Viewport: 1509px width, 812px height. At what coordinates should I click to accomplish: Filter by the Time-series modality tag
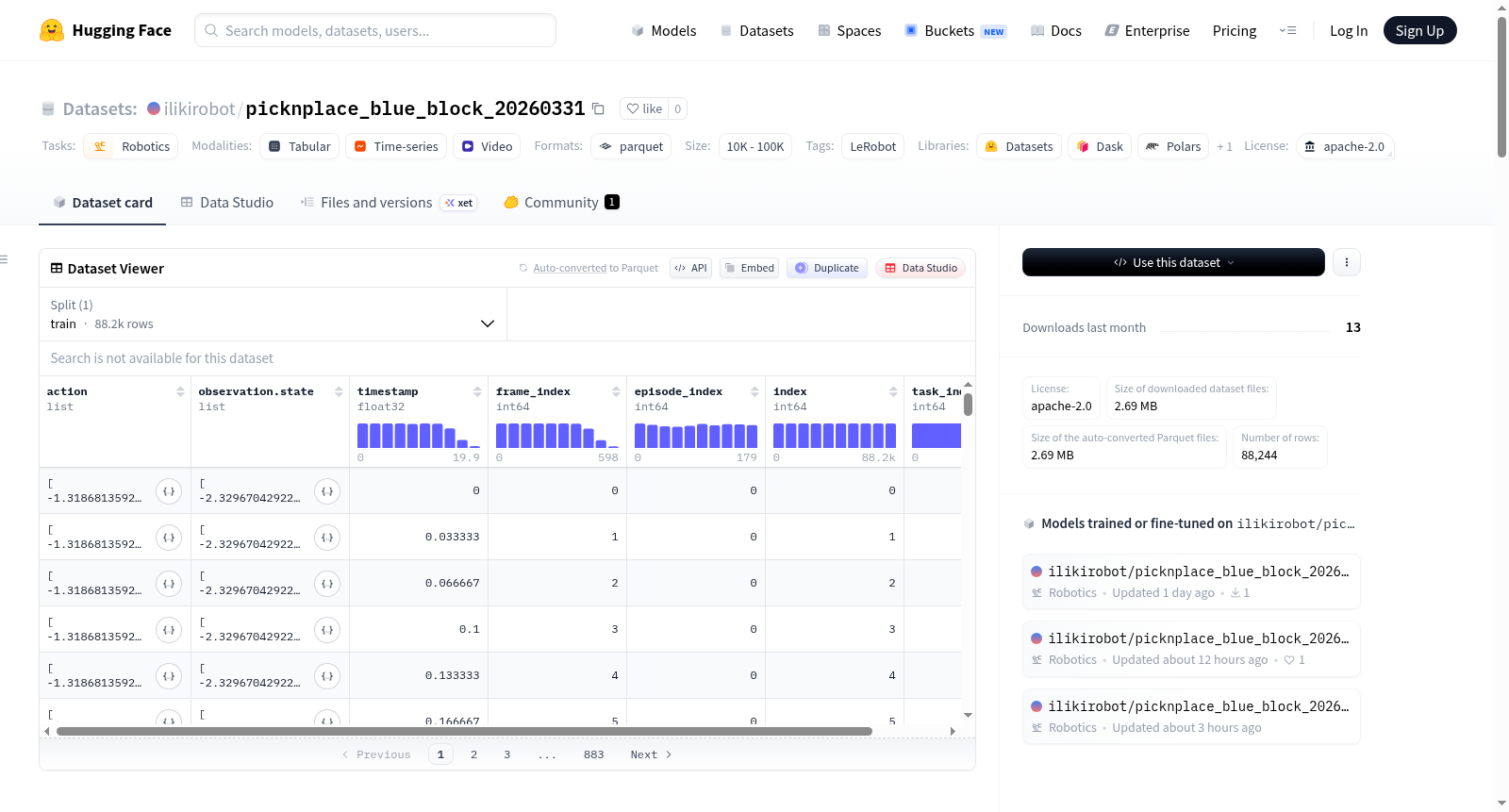(396, 146)
